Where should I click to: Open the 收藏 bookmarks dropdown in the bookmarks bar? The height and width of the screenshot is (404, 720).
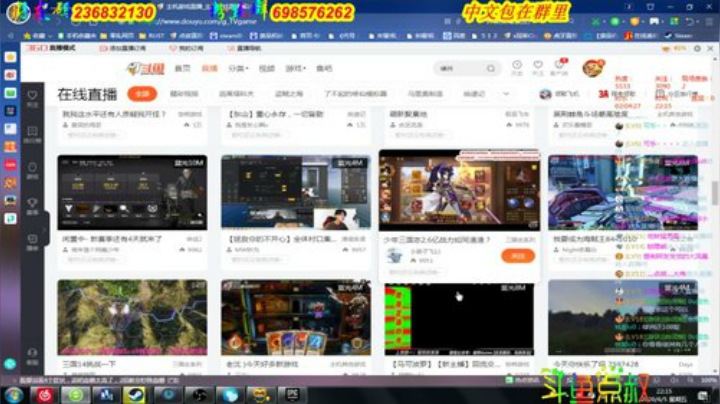pyautogui.click(x=38, y=35)
